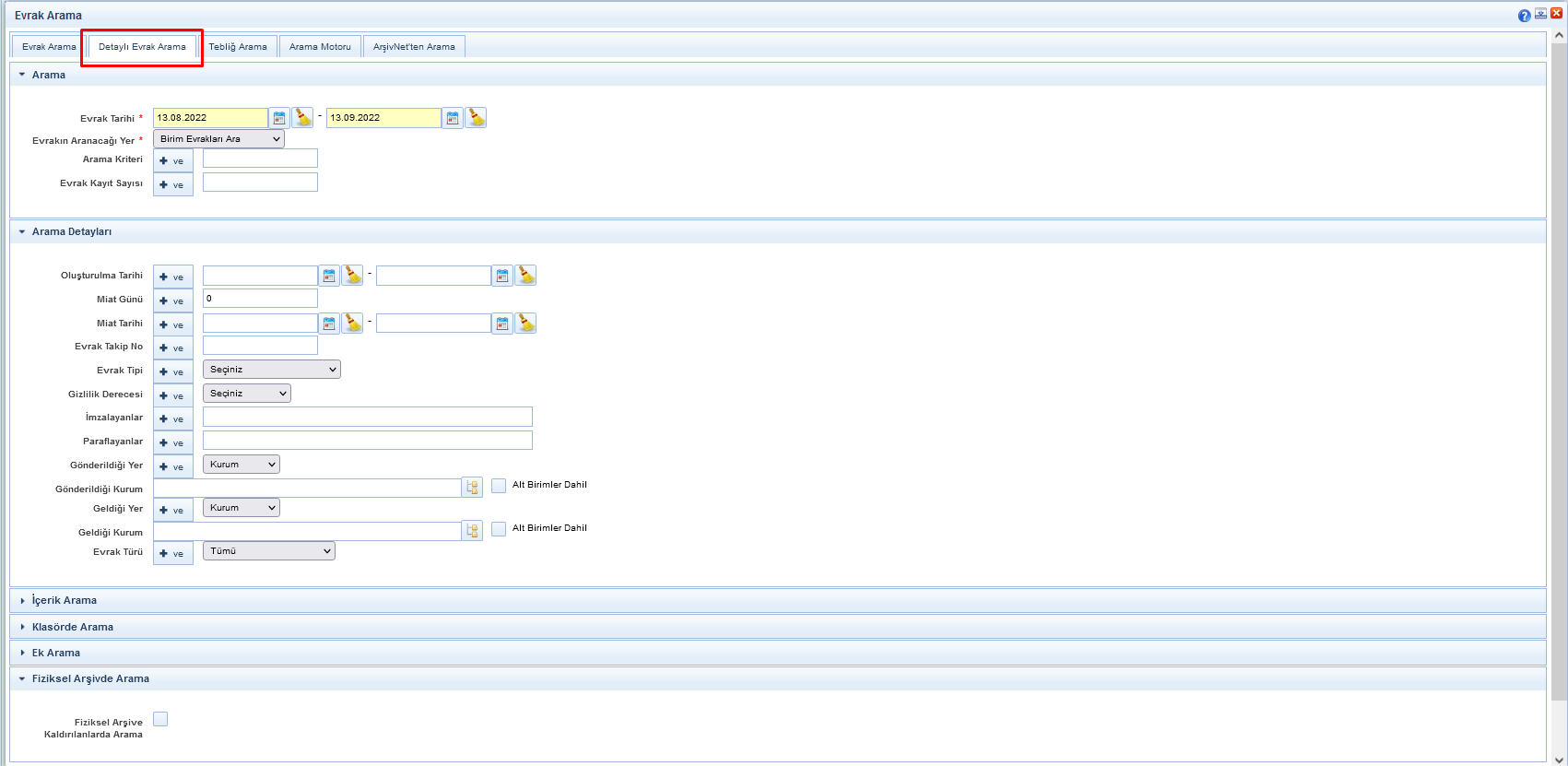Click the Evrak Takip No input field

coord(260,346)
